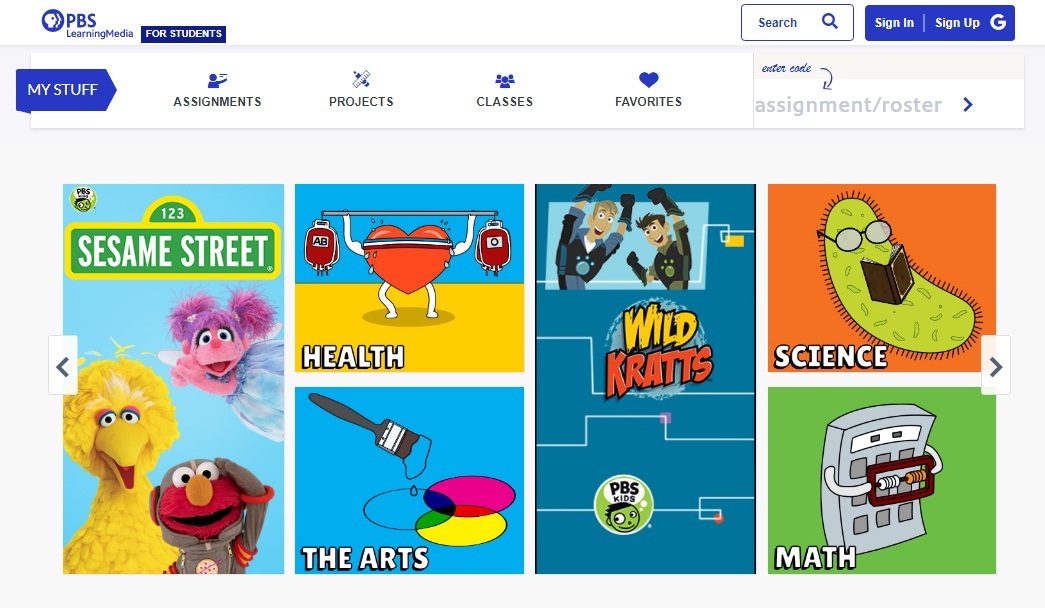Click the Favorites heart icon

click(648, 80)
